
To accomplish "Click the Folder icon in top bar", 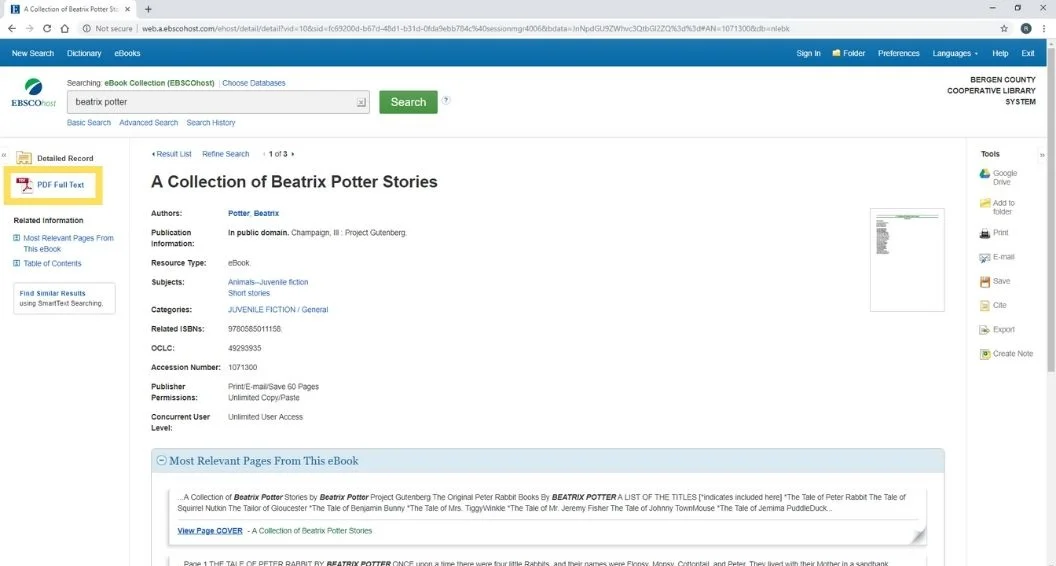I will click(836, 53).
